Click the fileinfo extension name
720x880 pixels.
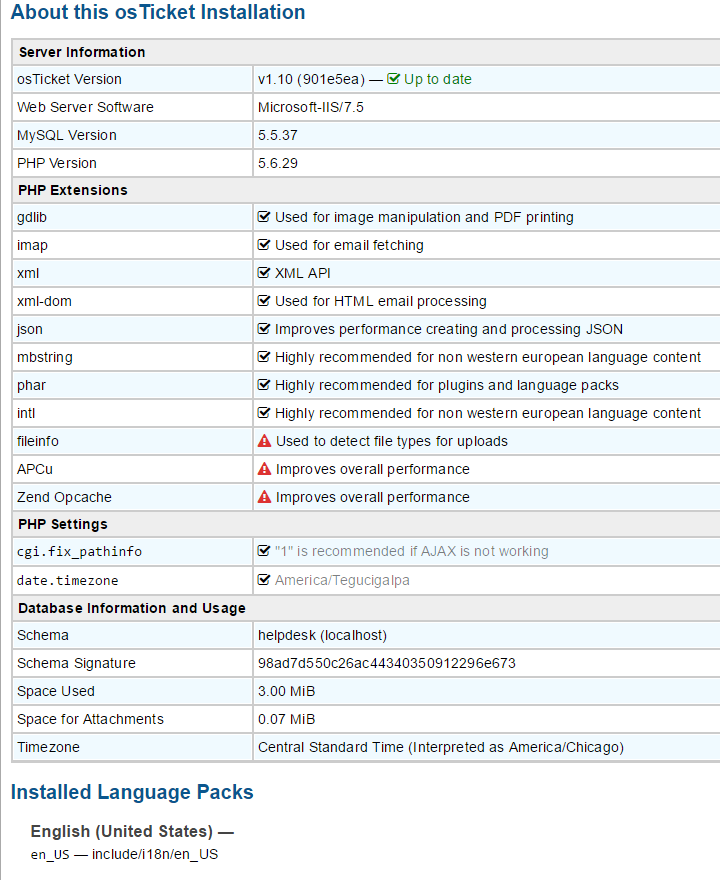pos(38,442)
